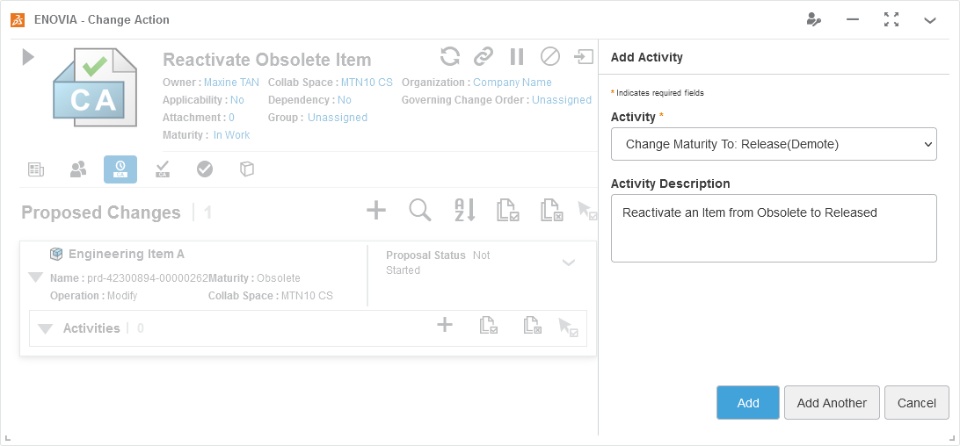This screenshot has height=446, width=960.
Task: Open the Proposal Status chevron menu
Action: (x=568, y=263)
